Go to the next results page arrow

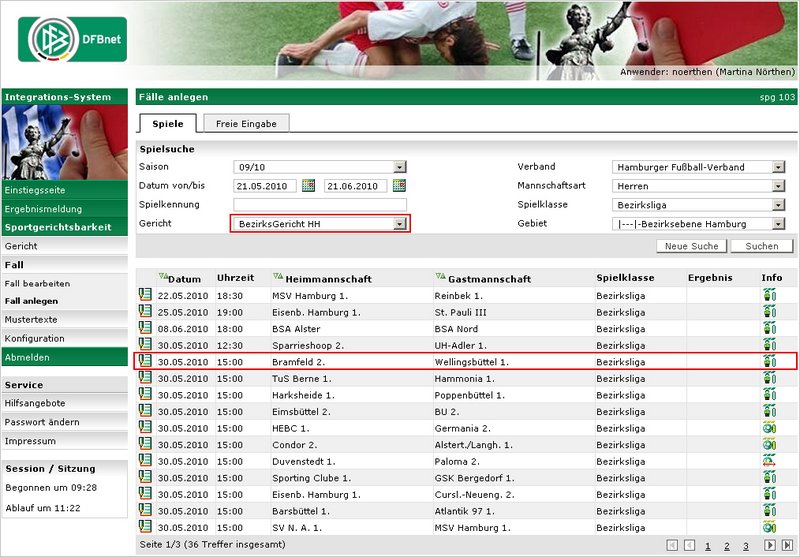pyautogui.click(x=769, y=545)
